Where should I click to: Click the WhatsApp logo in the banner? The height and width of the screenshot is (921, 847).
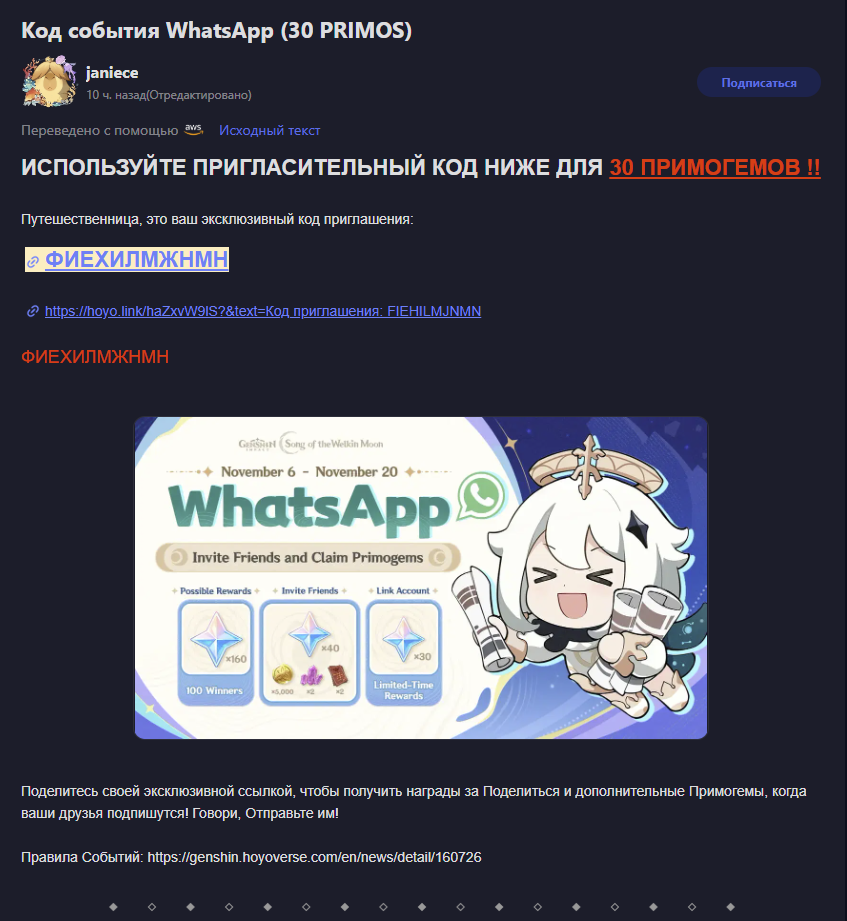point(480,496)
